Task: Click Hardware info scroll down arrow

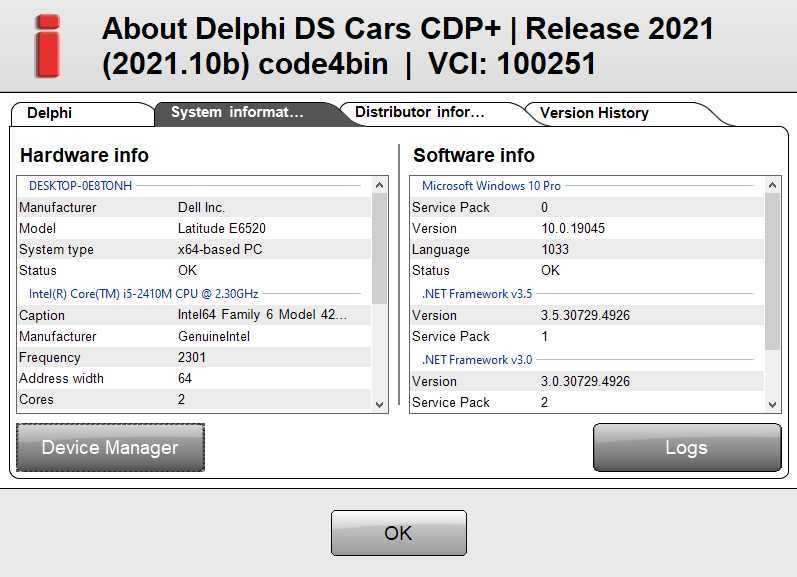Action: [379, 404]
